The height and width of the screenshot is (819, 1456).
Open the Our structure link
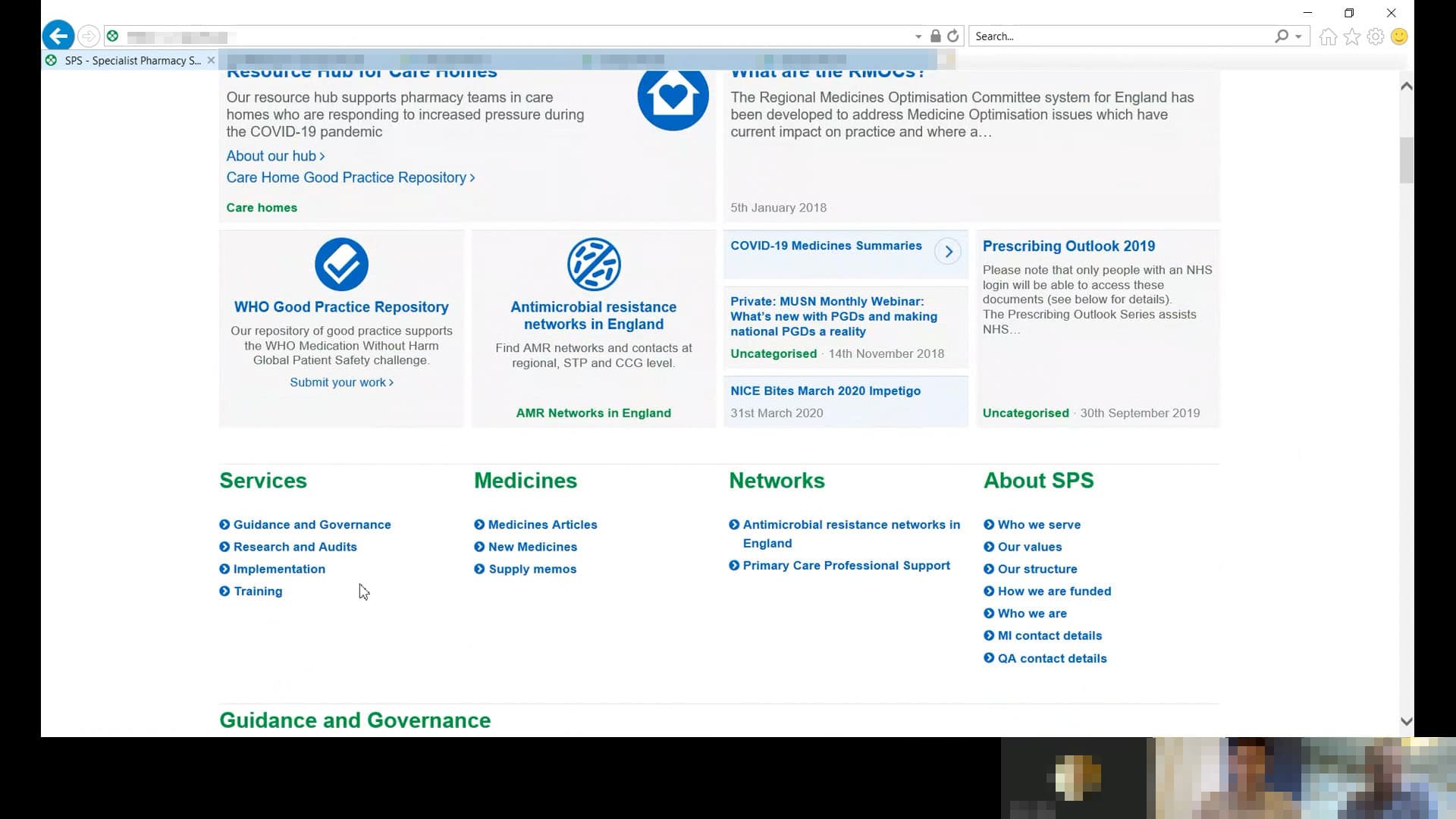[x=1037, y=569]
